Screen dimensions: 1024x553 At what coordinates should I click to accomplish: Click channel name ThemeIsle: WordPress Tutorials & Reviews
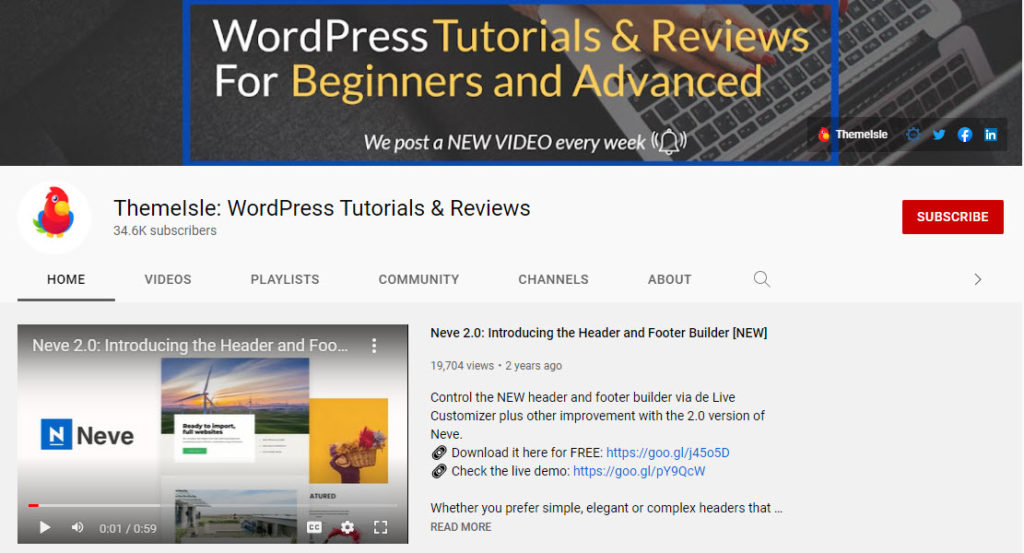pos(322,208)
